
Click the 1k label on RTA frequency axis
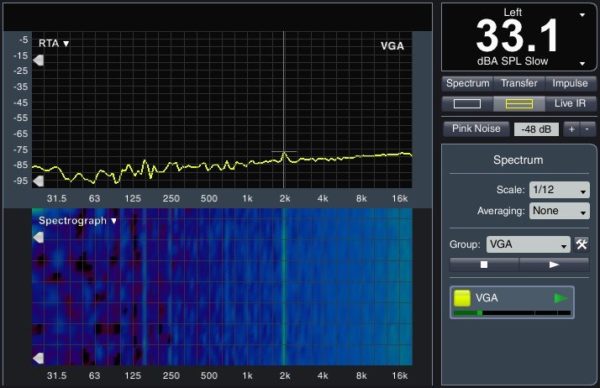coord(247,199)
